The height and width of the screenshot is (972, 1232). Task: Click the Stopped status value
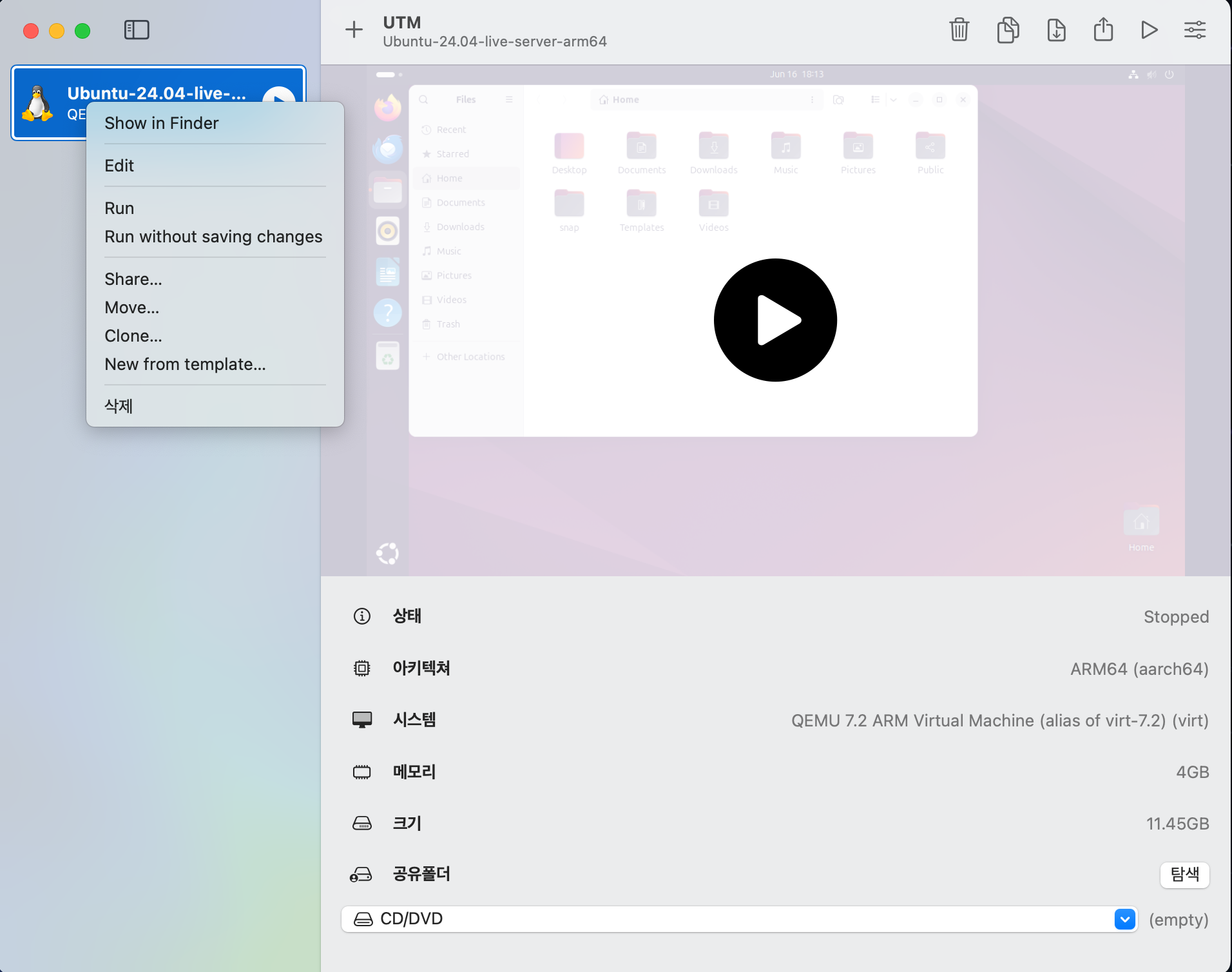[x=1176, y=617]
